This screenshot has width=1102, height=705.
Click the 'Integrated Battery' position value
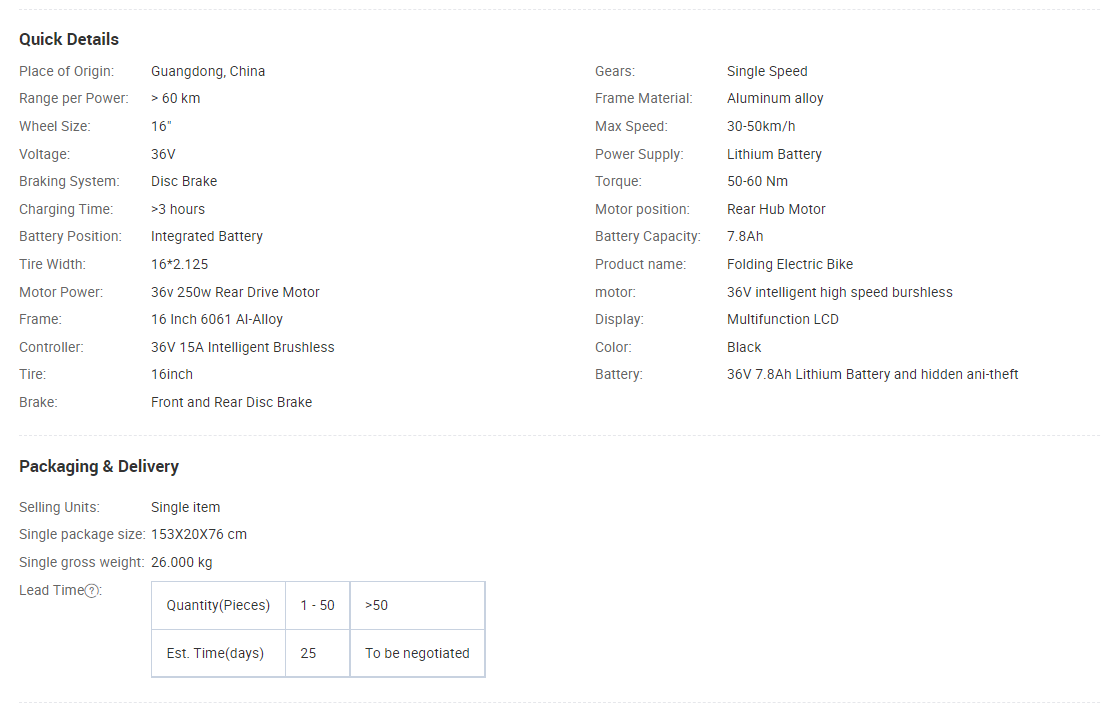point(207,236)
